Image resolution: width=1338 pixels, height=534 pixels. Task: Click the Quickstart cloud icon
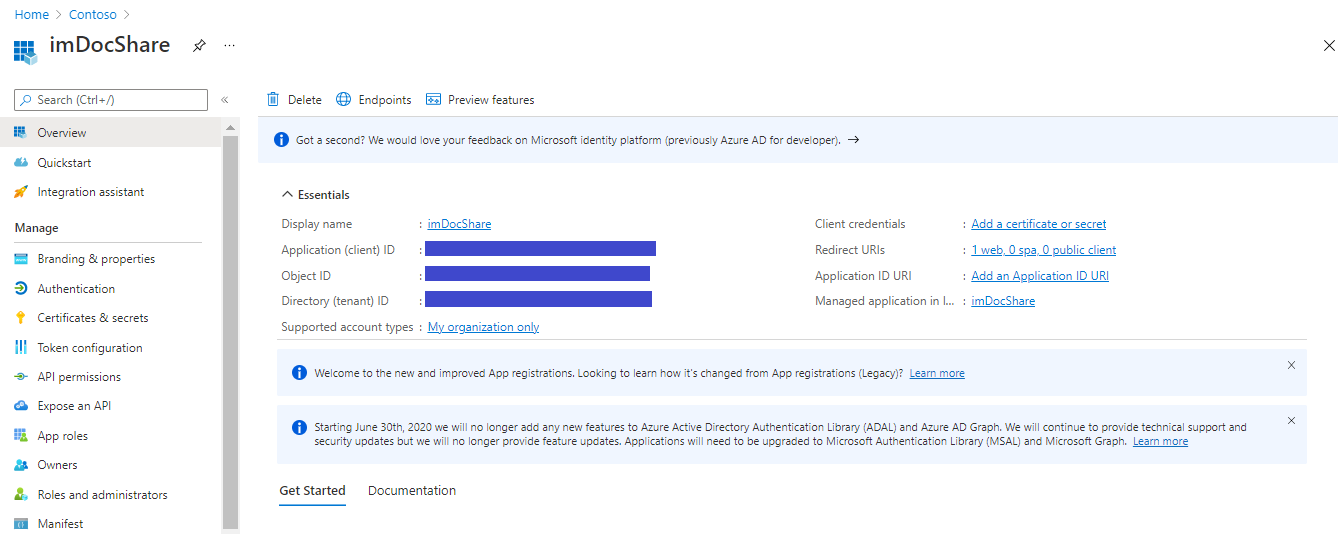tap(20, 162)
